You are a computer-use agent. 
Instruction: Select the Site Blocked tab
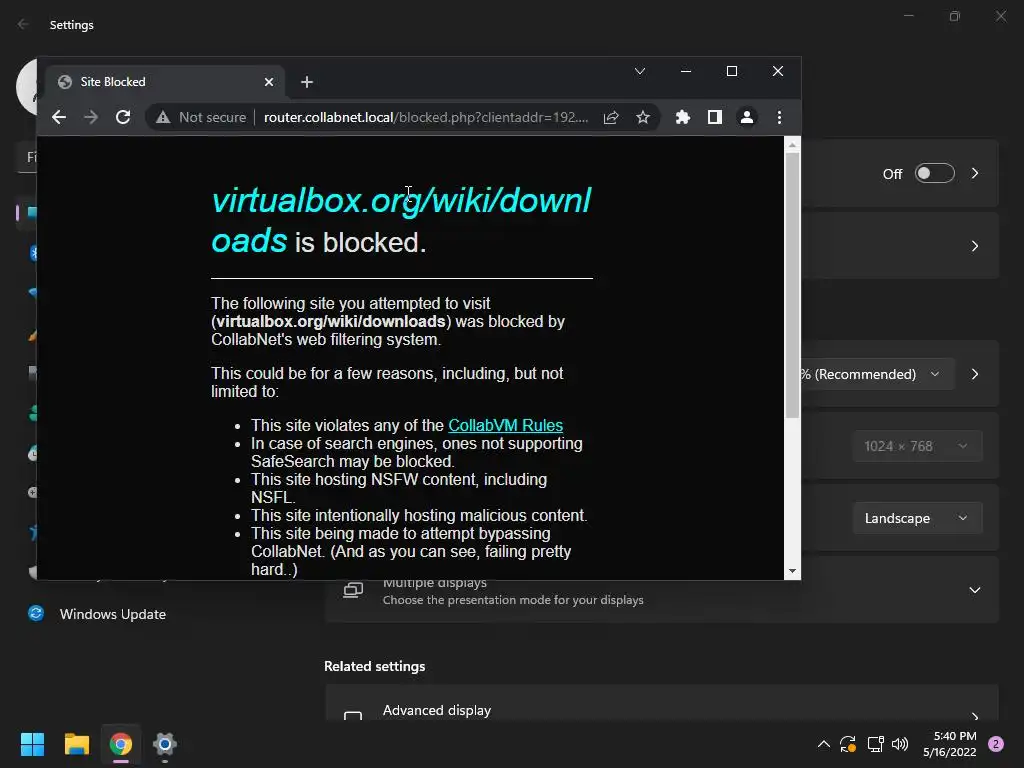click(x=165, y=82)
